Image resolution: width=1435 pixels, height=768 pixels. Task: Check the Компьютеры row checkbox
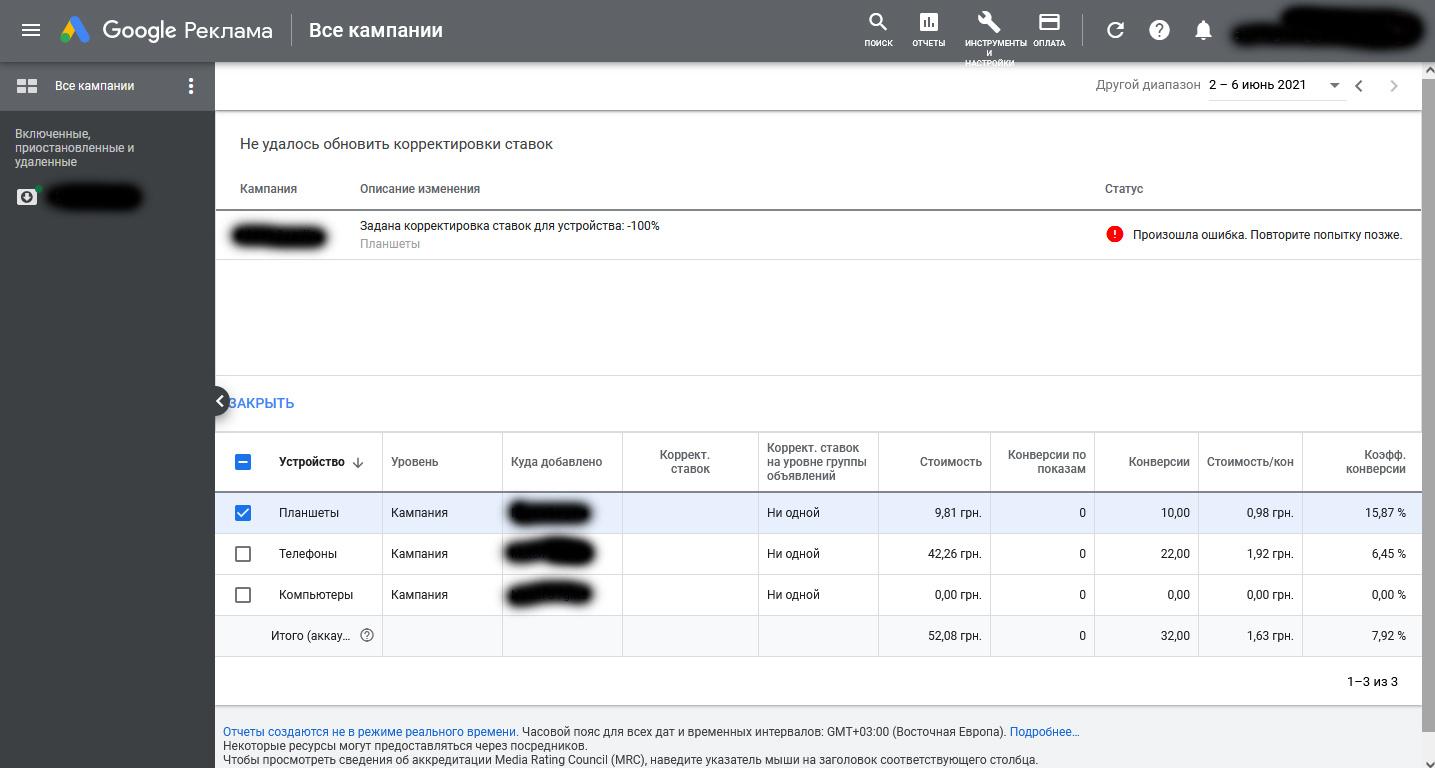coord(243,595)
